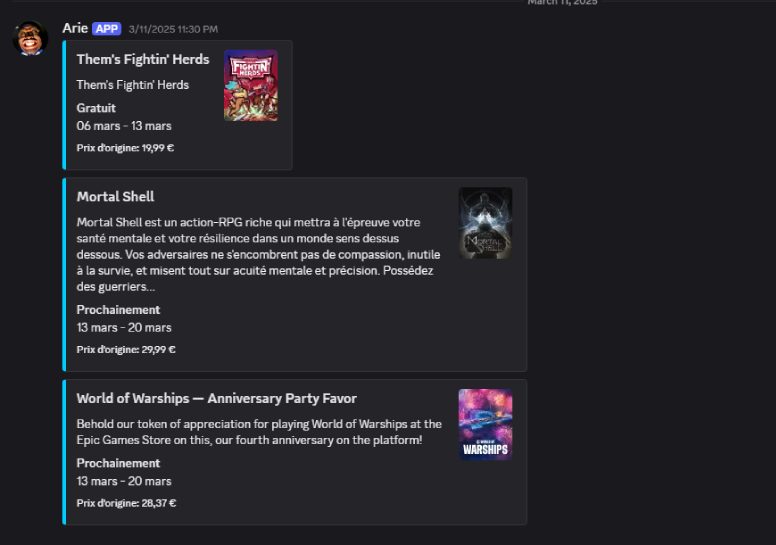Click the Prix d'origine 28,37 € text
The height and width of the screenshot is (545, 776).
tap(126, 503)
